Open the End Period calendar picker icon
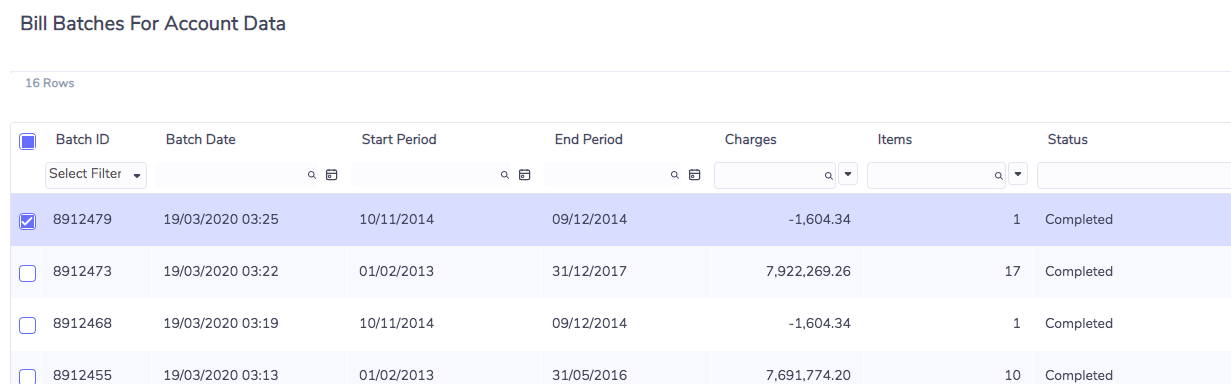 click(x=695, y=175)
